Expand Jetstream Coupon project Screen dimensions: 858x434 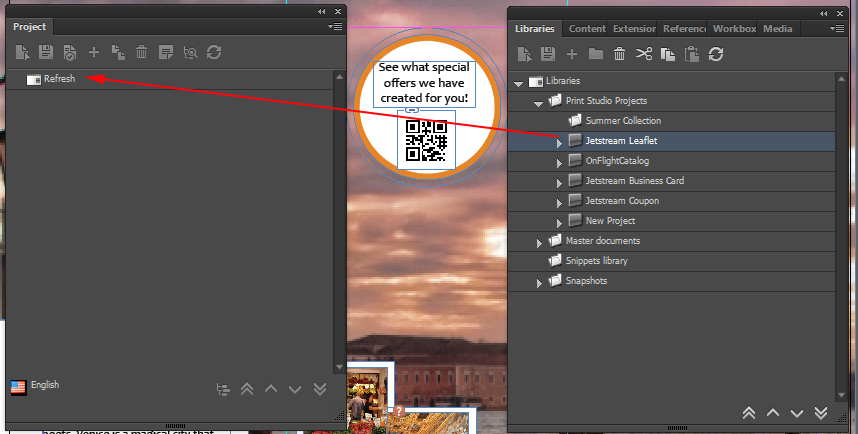559,203
